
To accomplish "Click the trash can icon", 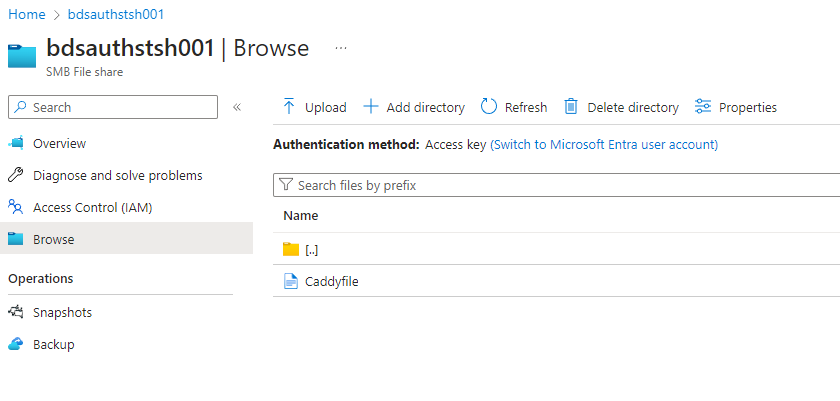I will click(x=571, y=107).
